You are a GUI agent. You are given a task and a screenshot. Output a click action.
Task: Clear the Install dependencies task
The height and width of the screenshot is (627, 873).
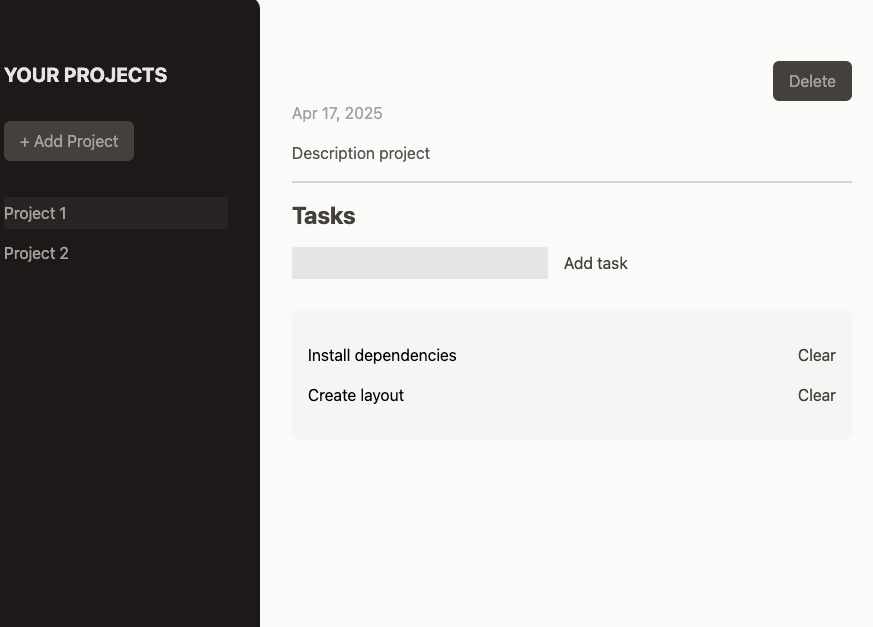coord(816,355)
